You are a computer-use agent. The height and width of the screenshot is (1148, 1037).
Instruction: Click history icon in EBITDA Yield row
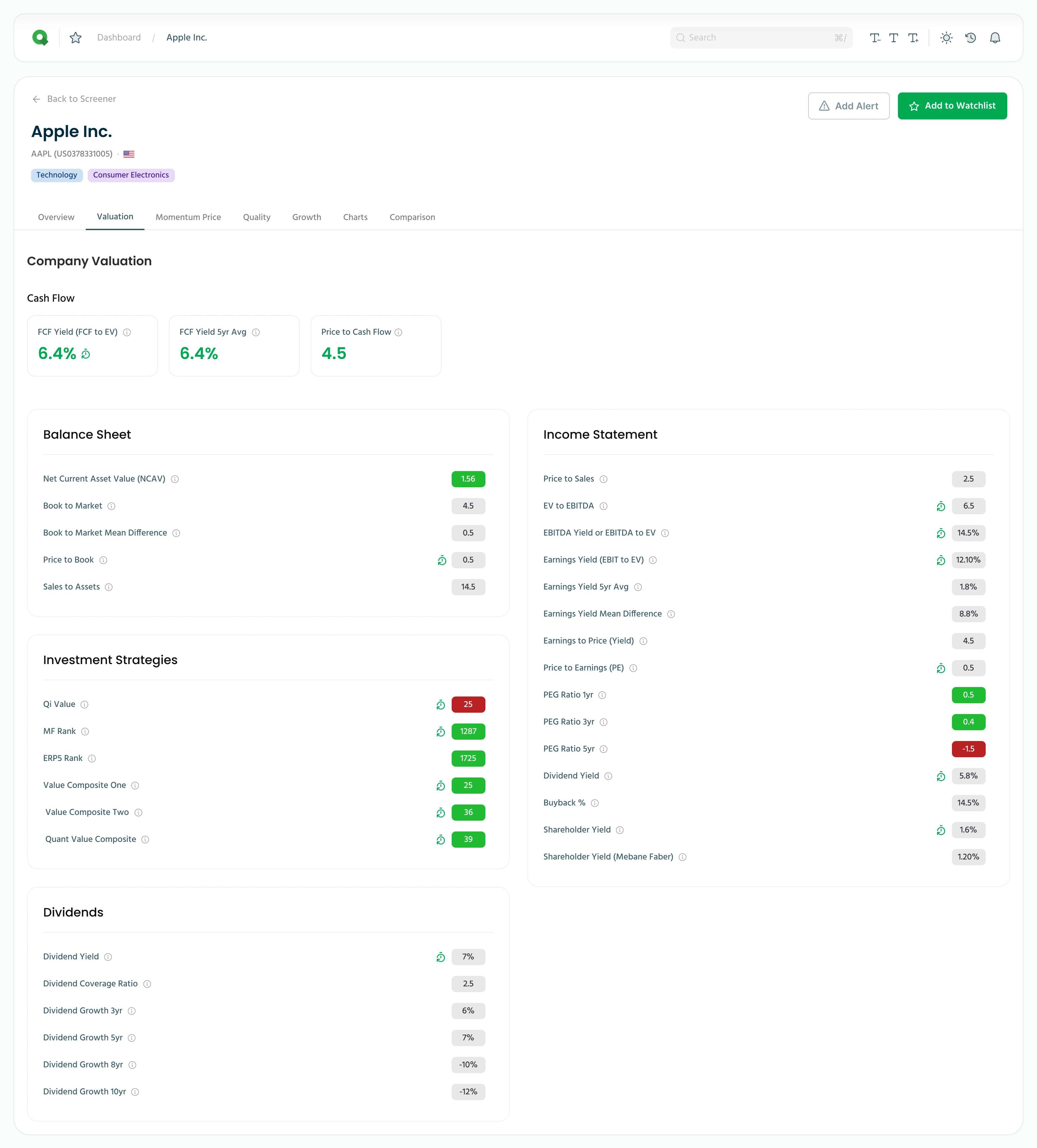pos(941,534)
